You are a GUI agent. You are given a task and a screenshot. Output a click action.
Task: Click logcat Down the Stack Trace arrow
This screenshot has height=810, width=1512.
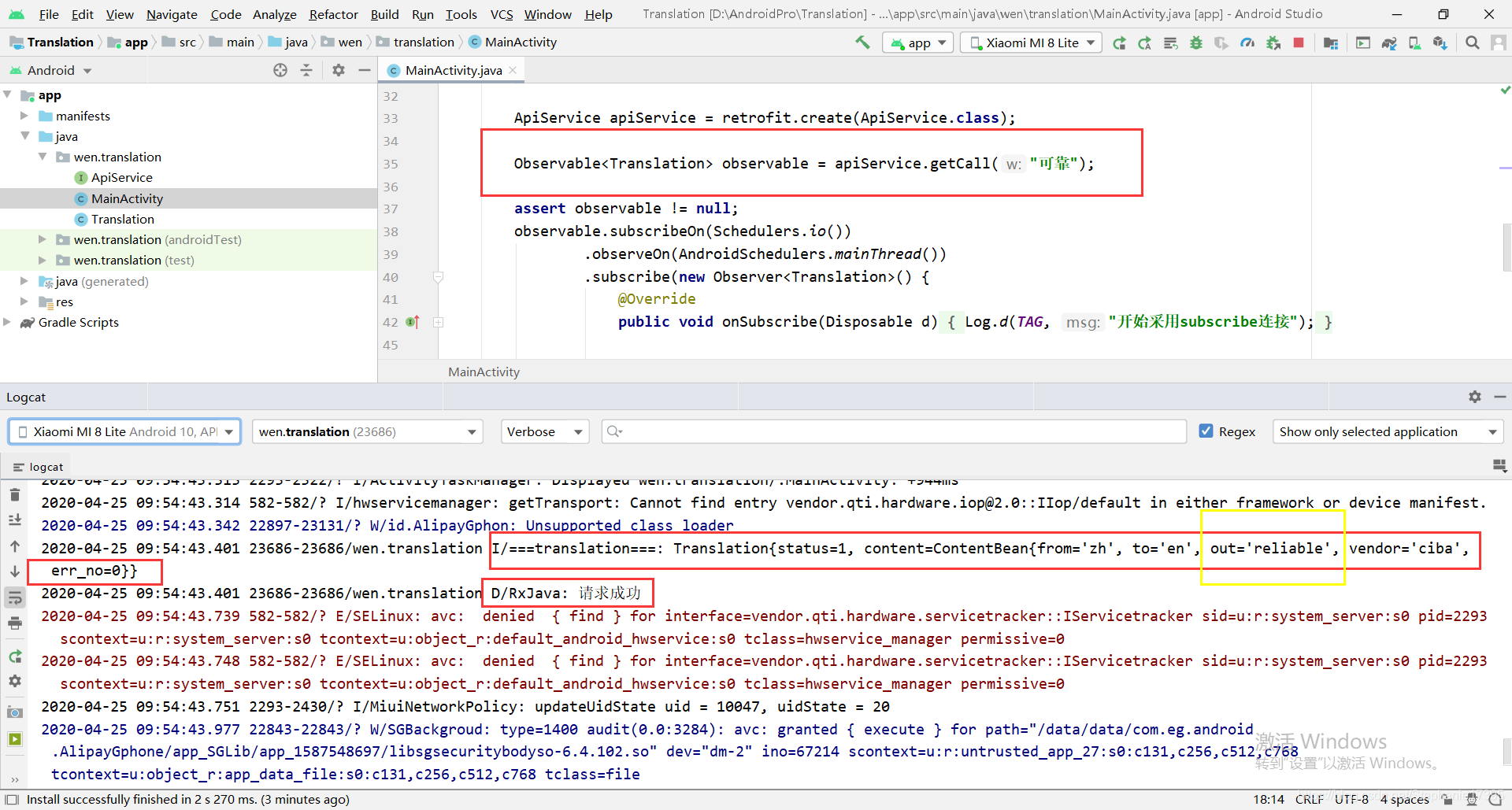pos(15,571)
